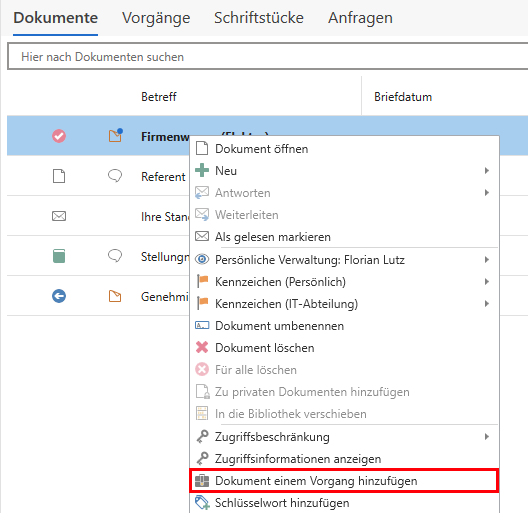Expand the Kennzeichen (Persönlich) submenu arrow
Image resolution: width=528 pixels, height=513 pixels.
click(487, 282)
